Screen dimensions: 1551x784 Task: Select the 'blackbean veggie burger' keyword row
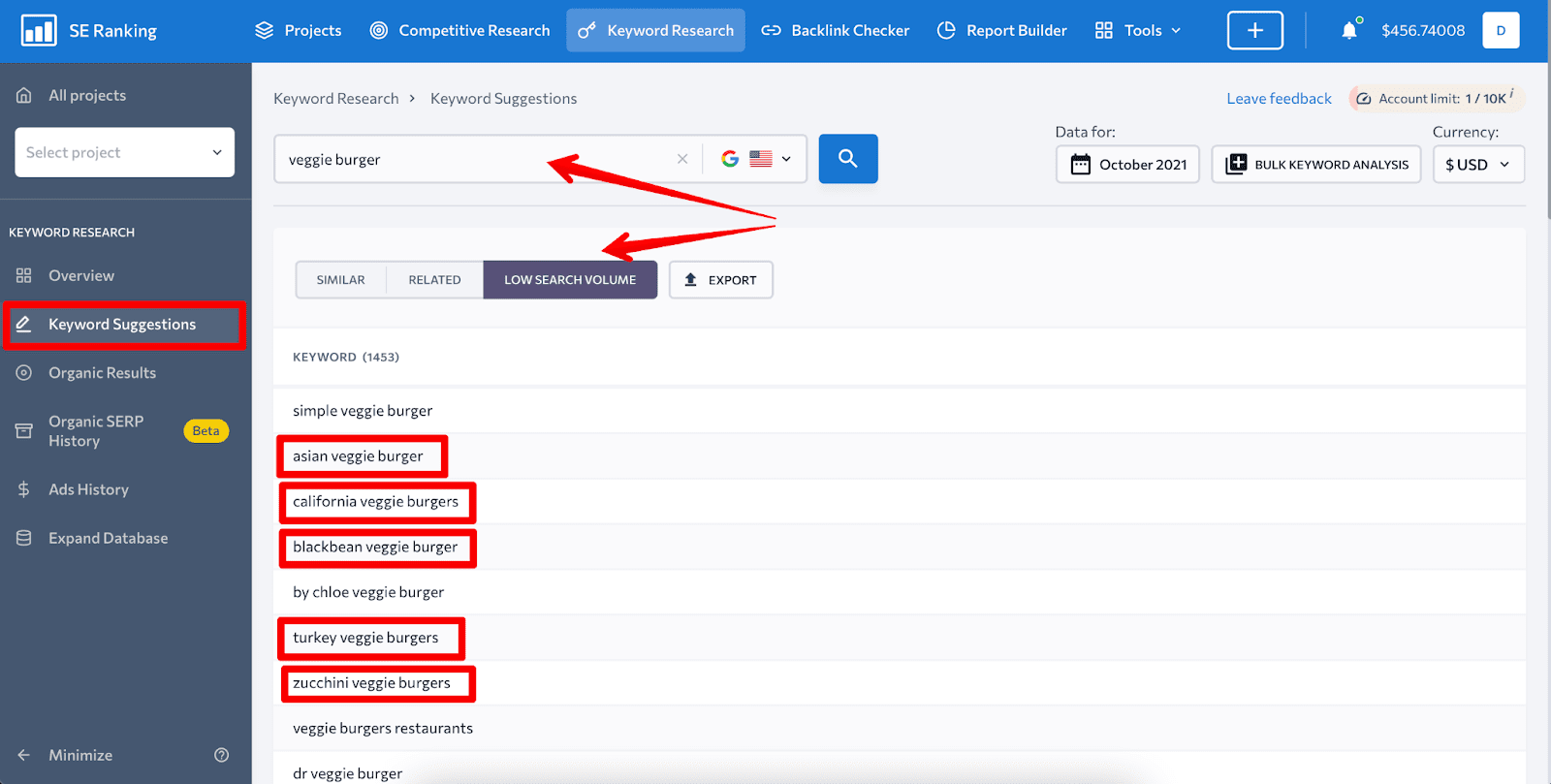coord(900,548)
